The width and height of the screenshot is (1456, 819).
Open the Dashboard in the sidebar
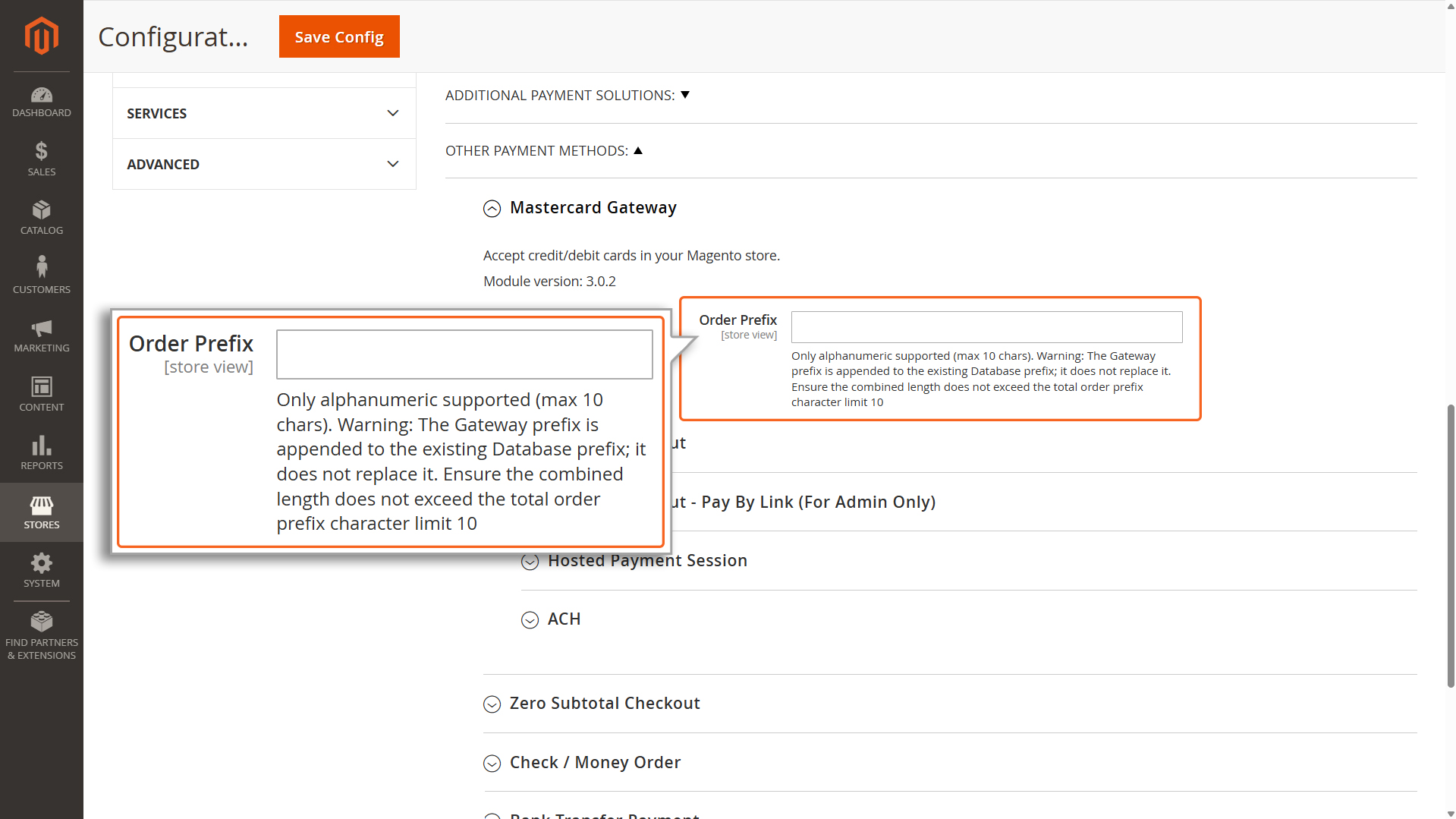point(41,102)
